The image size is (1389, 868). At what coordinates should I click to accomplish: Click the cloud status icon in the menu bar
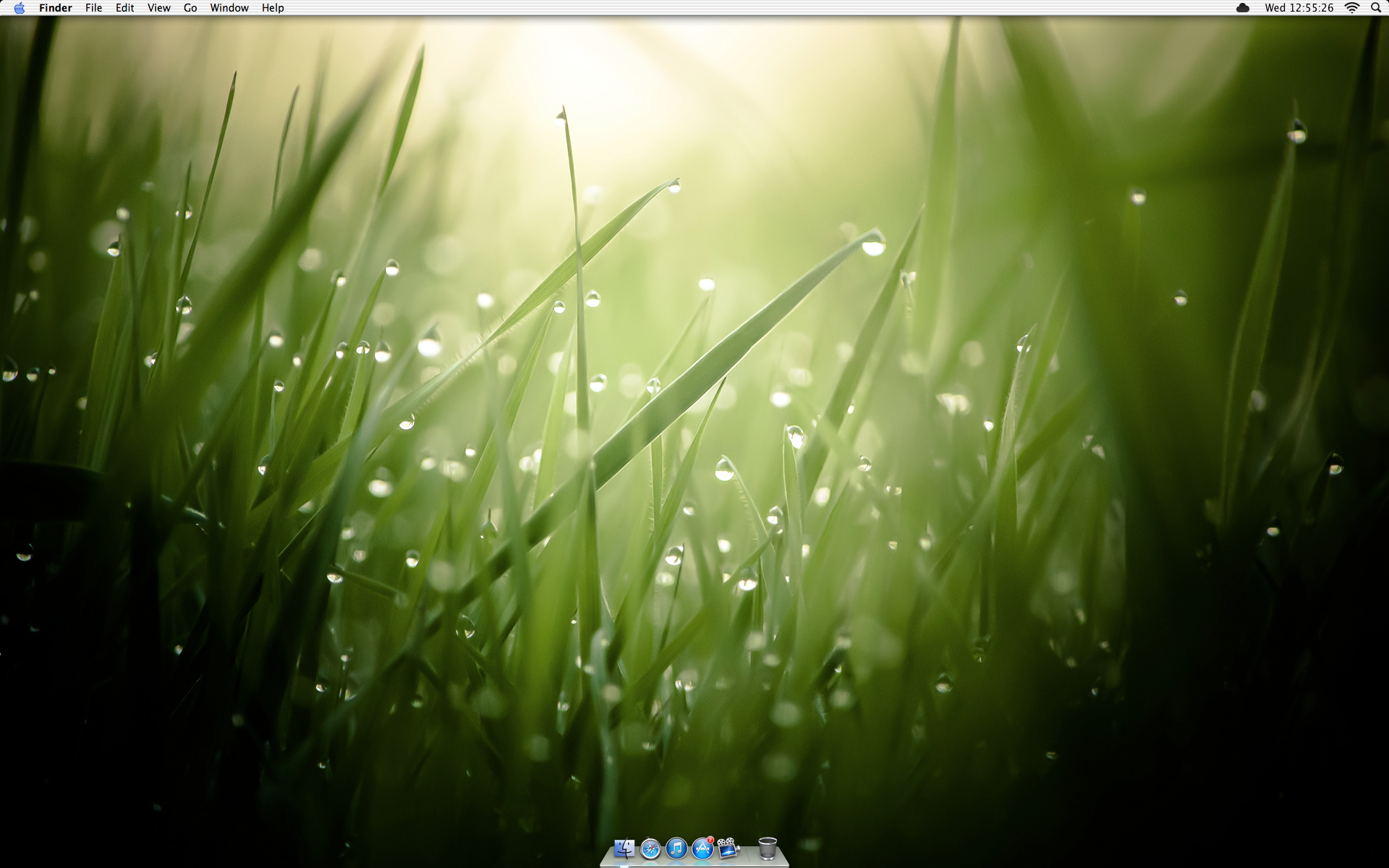coord(1243,8)
